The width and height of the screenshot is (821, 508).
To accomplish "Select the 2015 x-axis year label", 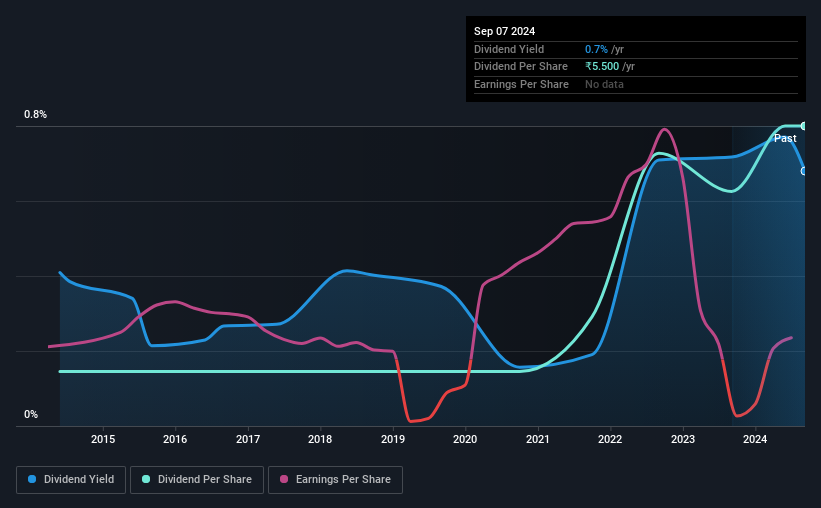I will 103,439.
